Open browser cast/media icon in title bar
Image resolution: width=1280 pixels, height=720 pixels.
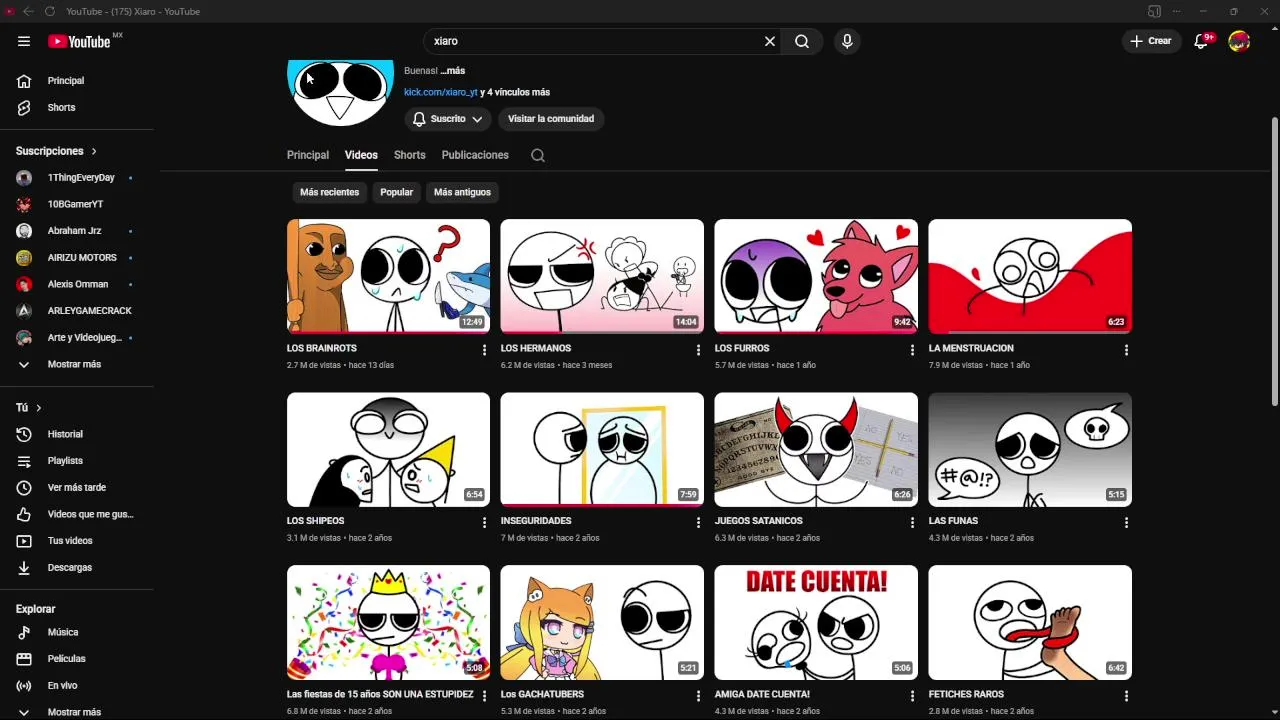[x=1154, y=11]
